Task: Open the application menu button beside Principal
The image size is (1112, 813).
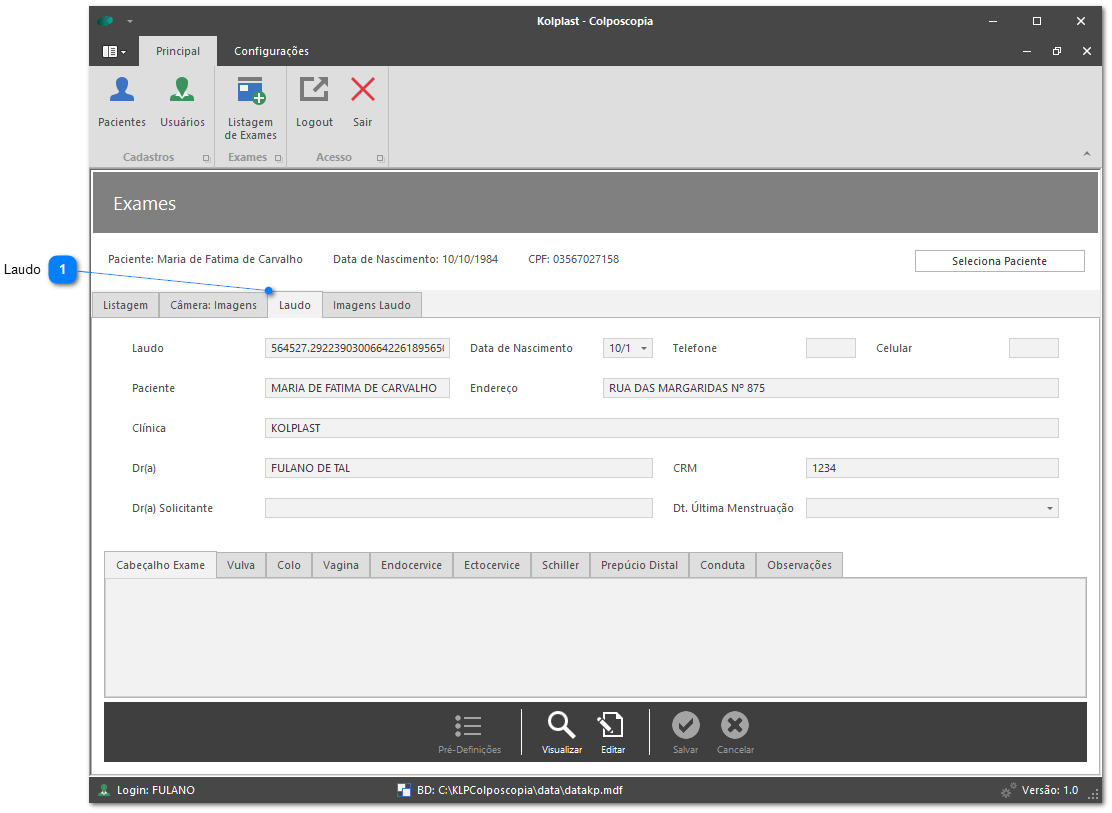Action: (x=114, y=51)
